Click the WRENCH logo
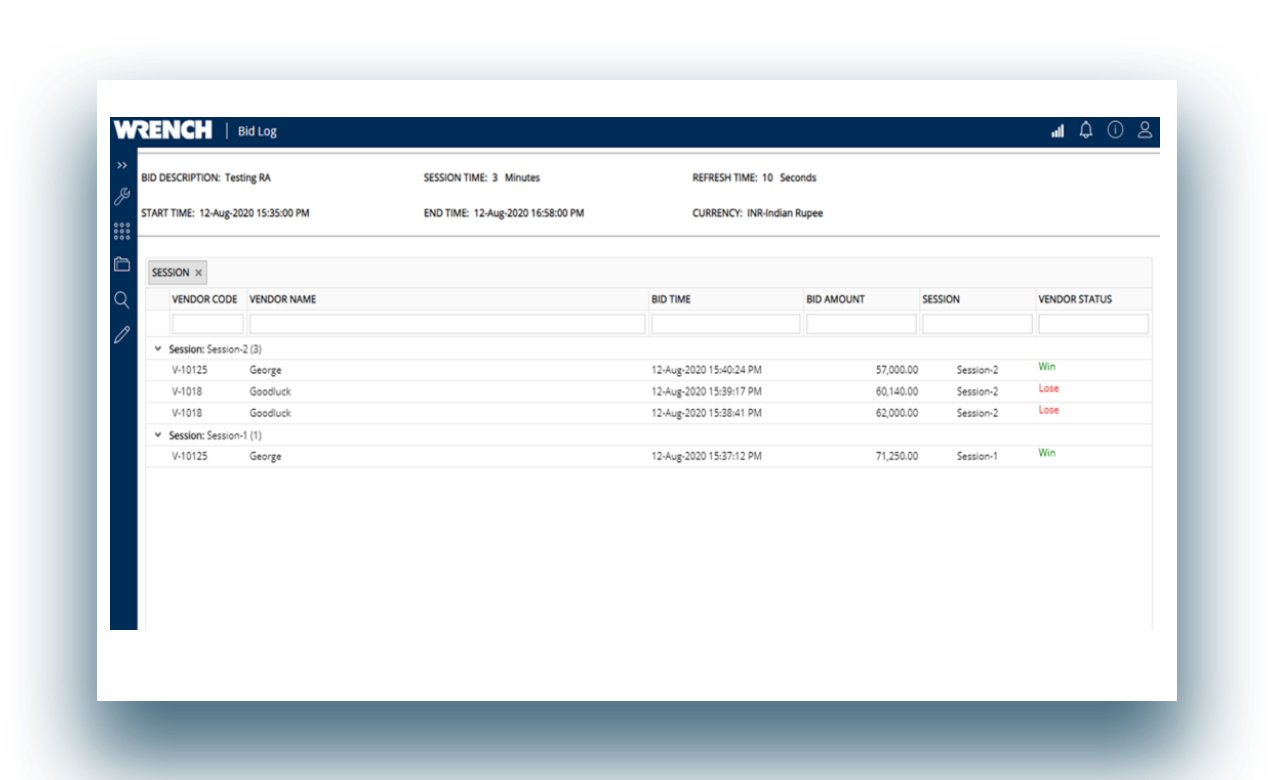Screen dimensions: 1273x780 (x=163, y=130)
